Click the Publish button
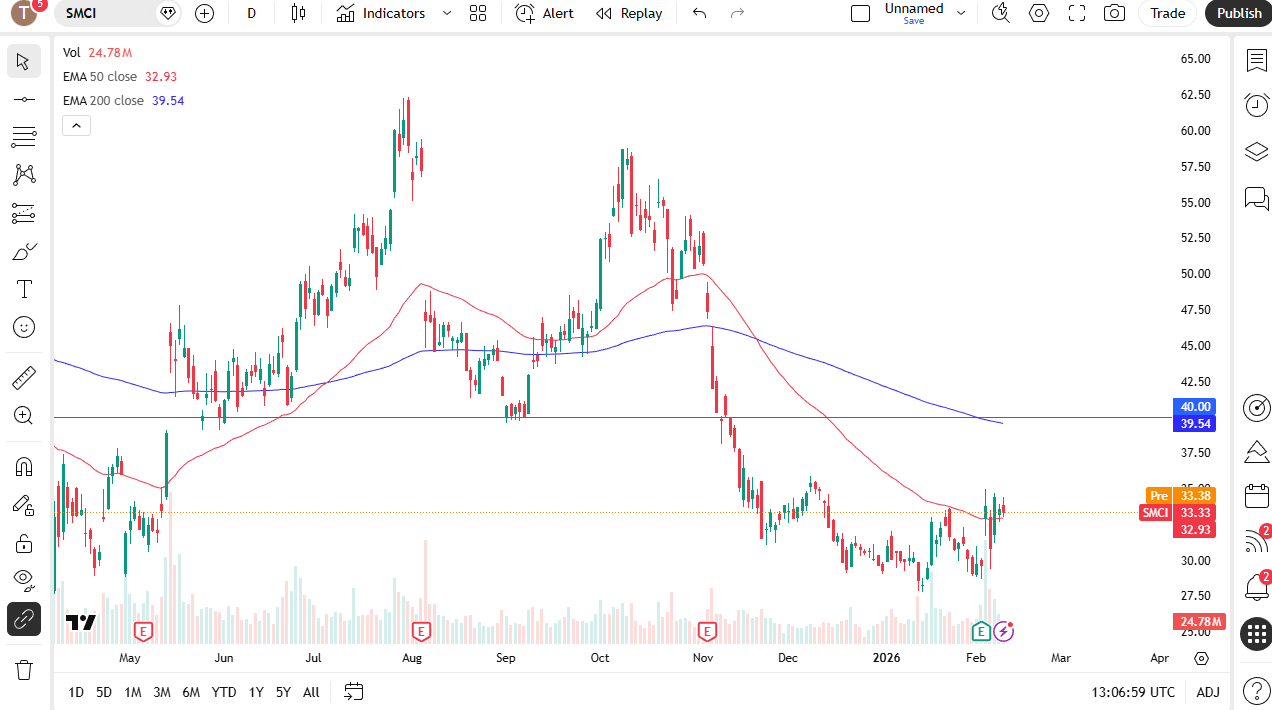Image resolution: width=1272 pixels, height=710 pixels. (x=1239, y=13)
